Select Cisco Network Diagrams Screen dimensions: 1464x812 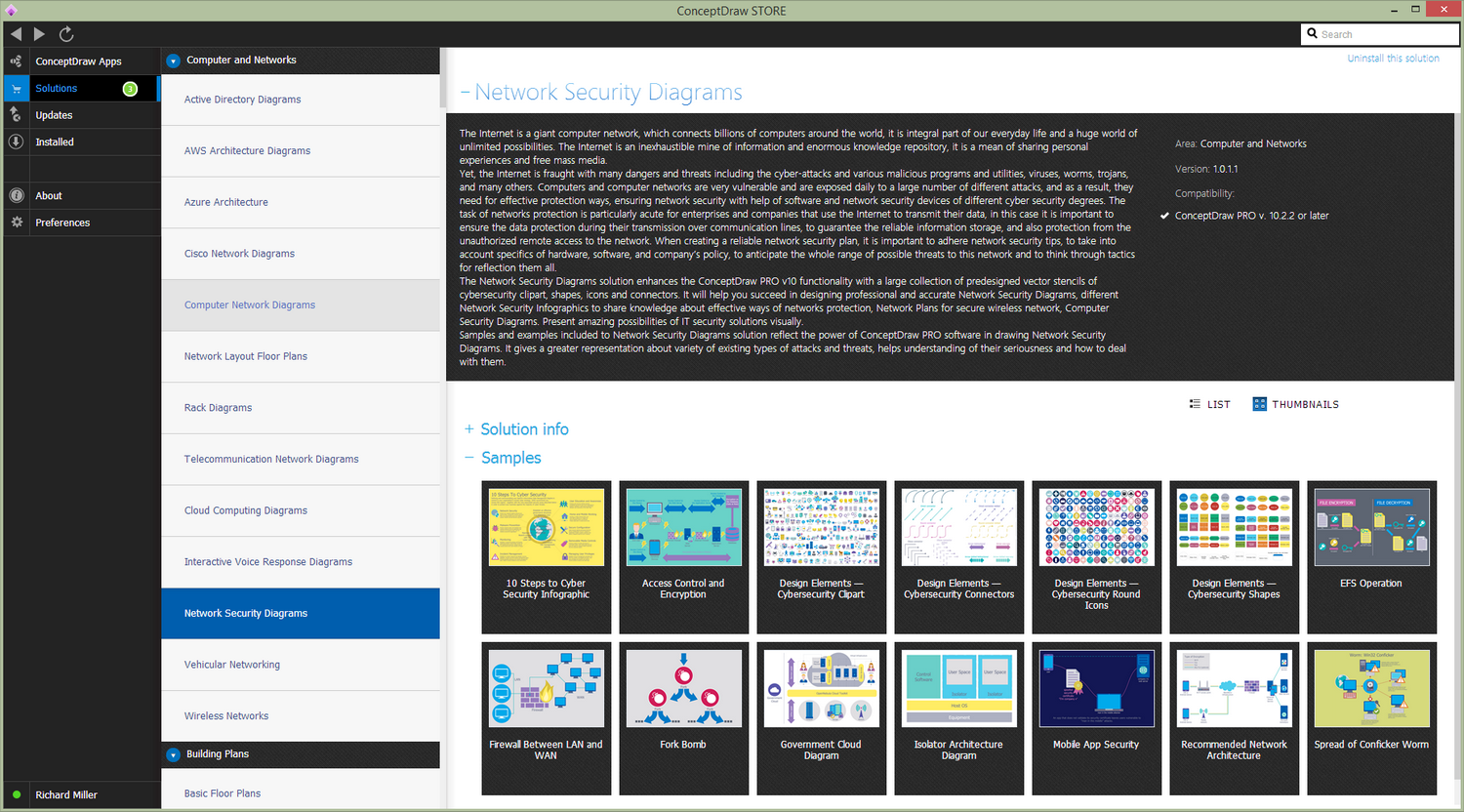pyautogui.click(x=301, y=254)
